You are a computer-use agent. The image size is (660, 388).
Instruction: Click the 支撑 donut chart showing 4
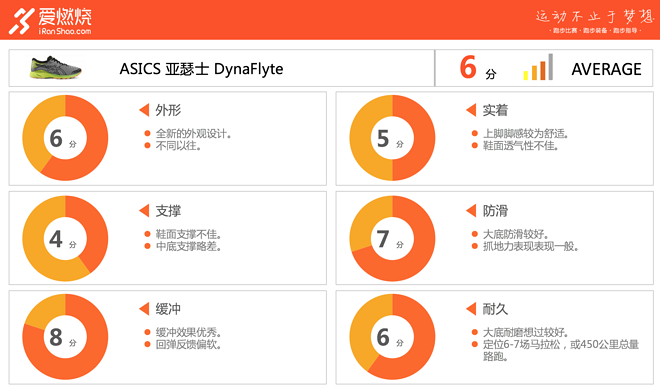coord(65,239)
